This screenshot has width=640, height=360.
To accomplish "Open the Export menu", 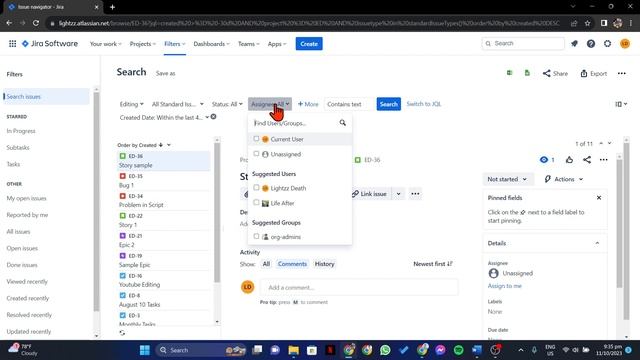I will 593,73.
